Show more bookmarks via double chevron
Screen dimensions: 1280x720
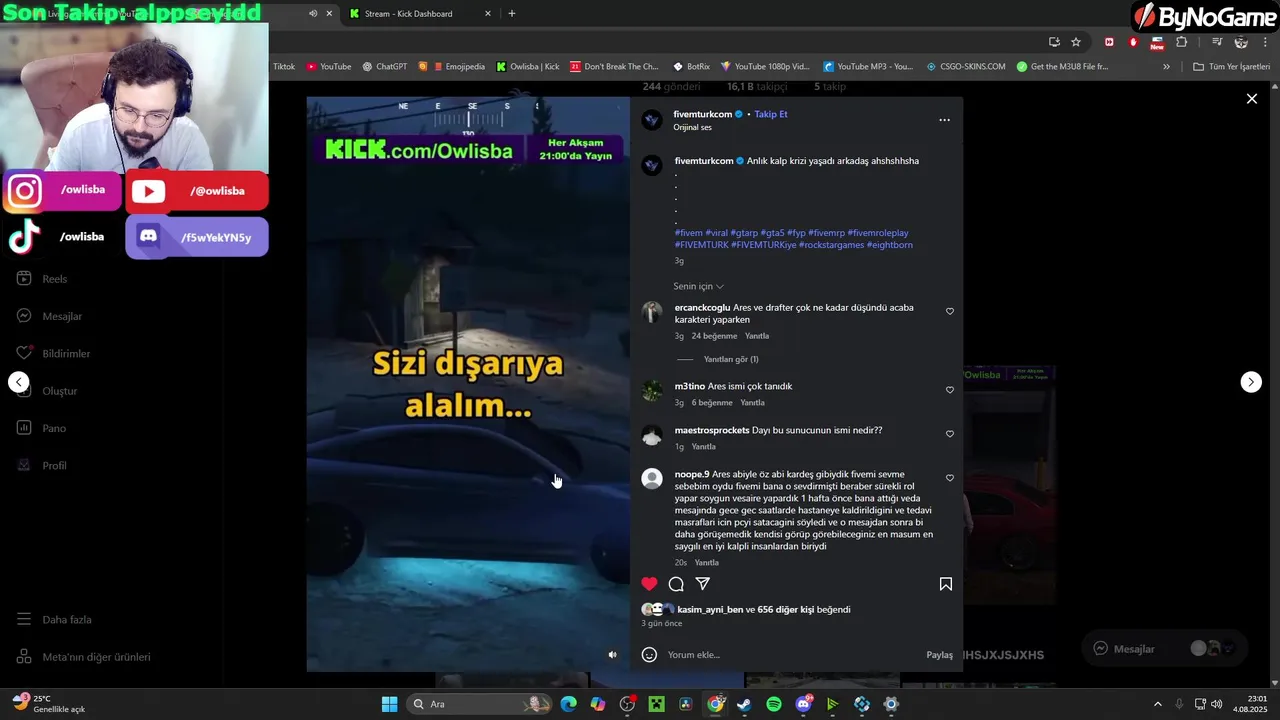pyautogui.click(x=1166, y=67)
